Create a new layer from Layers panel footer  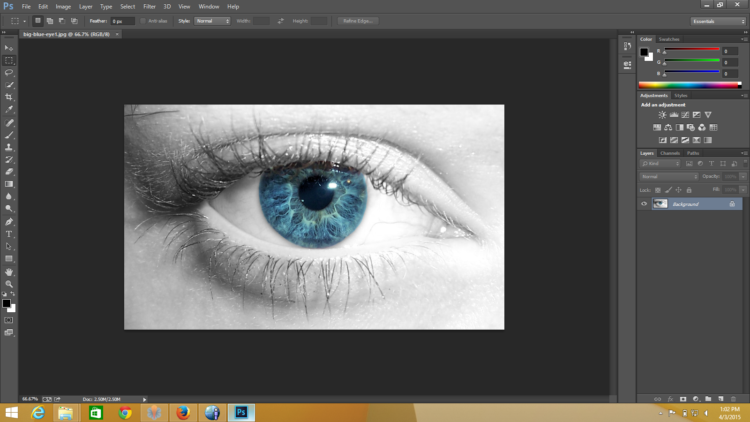click(721, 399)
